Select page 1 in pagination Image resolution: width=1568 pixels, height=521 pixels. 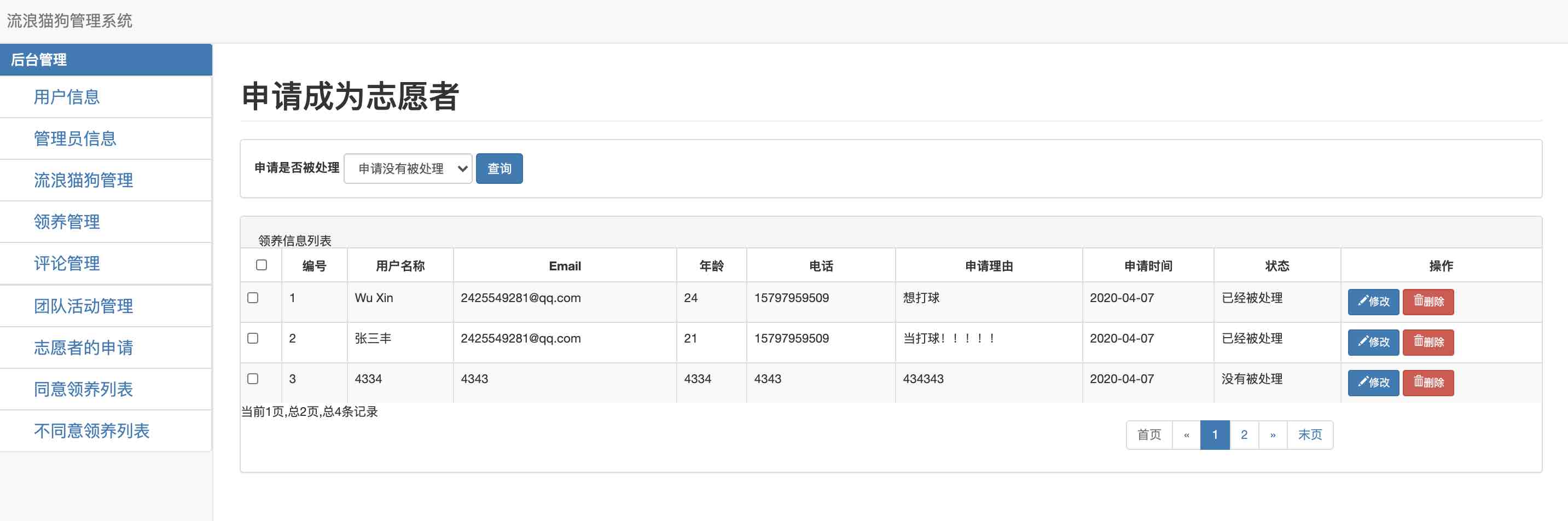(x=1215, y=435)
